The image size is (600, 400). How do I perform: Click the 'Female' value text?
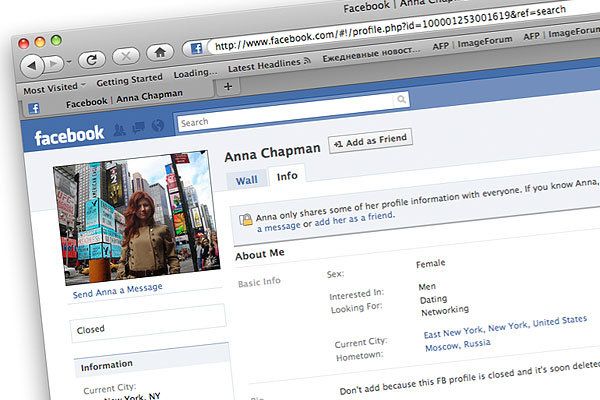click(x=430, y=264)
